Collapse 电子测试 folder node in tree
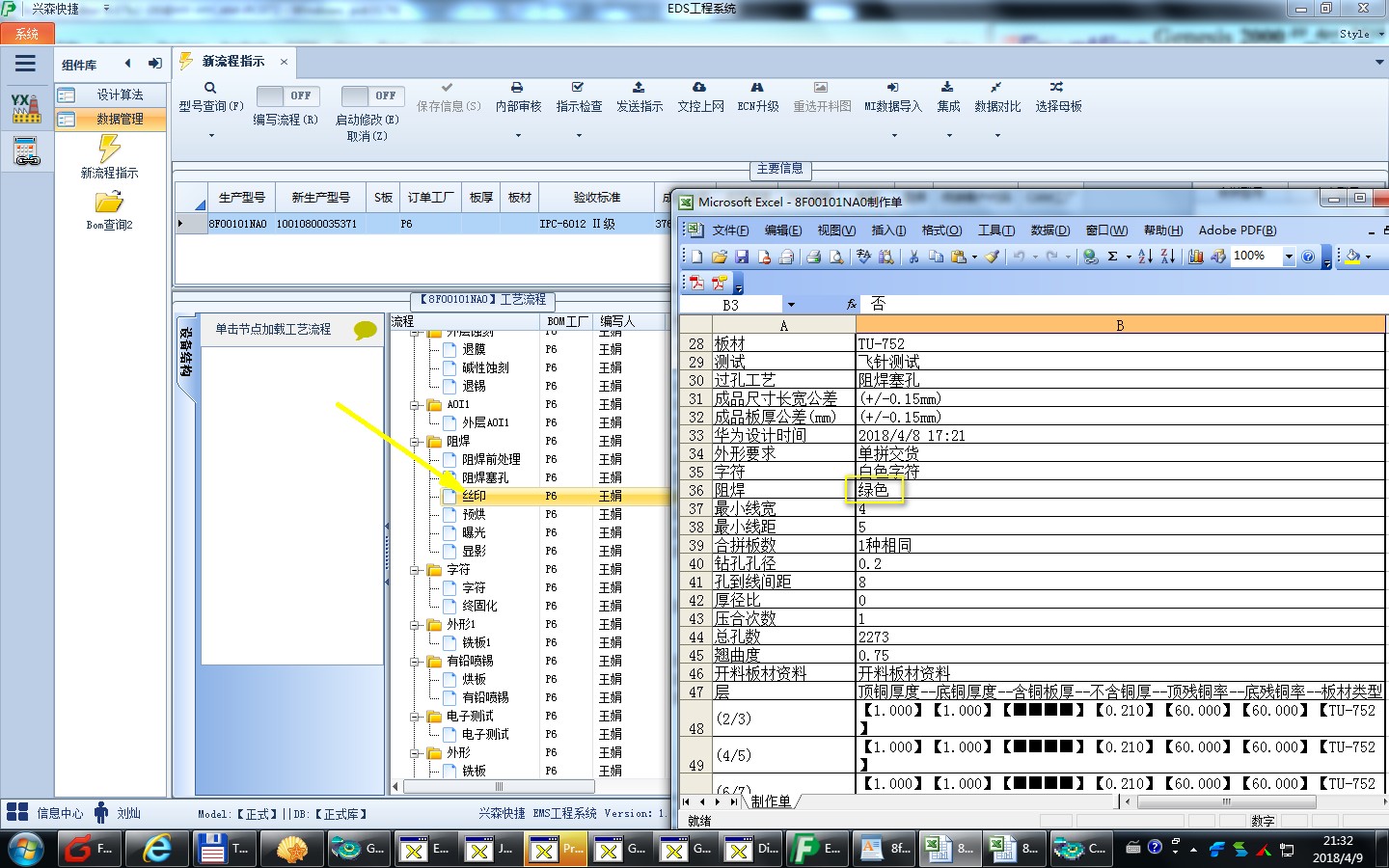1389x868 pixels. pyautogui.click(x=416, y=717)
